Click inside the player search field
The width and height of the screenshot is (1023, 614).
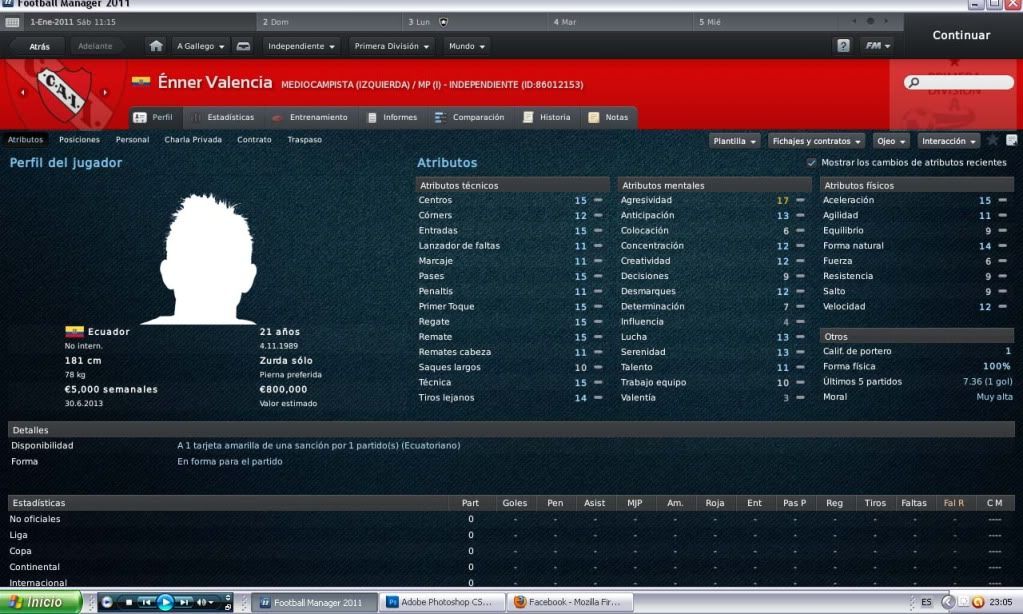pyautogui.click(x=960, y=82)
